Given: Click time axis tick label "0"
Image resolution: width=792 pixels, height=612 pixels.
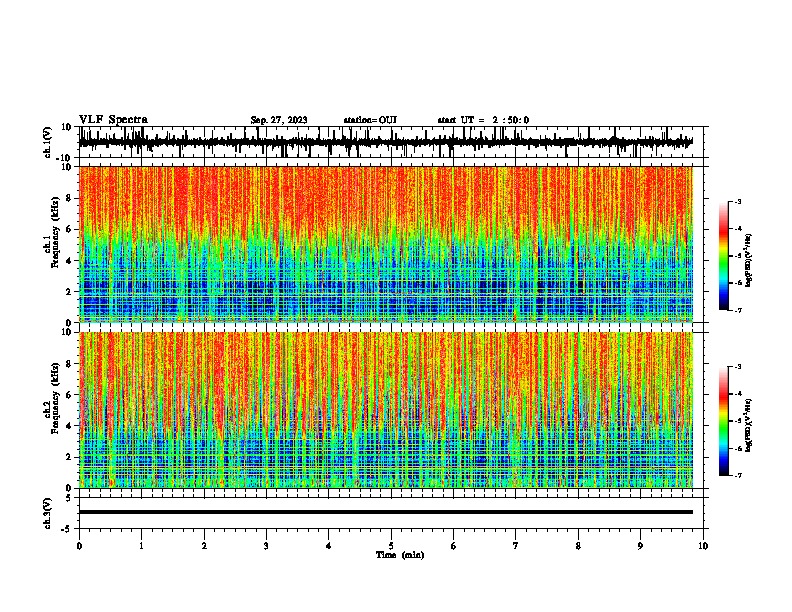Looking at the screenshot, I should [x=79, y=546].
